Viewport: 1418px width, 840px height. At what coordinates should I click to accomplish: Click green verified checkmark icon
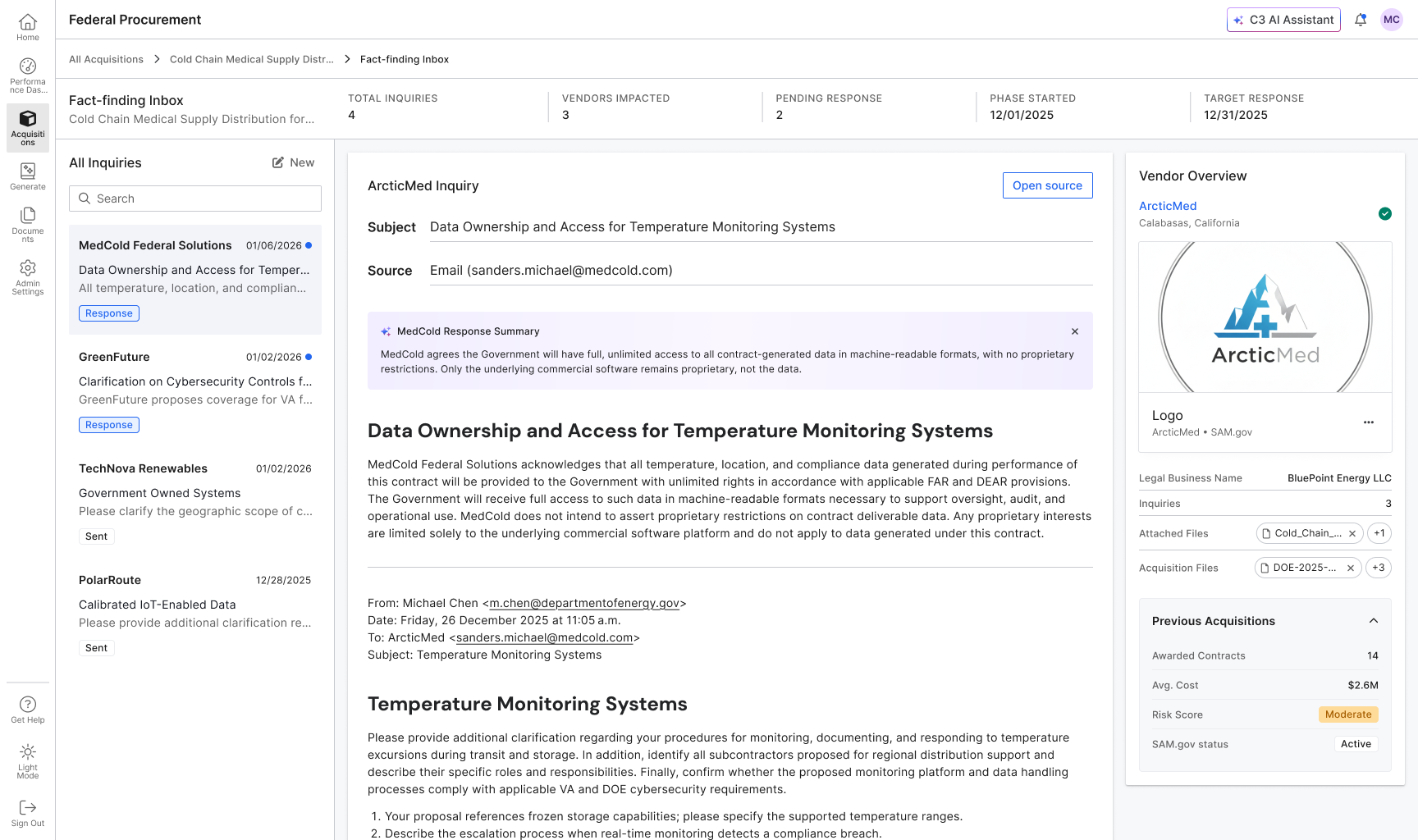pyautogui.click(x=1385, y=214)
